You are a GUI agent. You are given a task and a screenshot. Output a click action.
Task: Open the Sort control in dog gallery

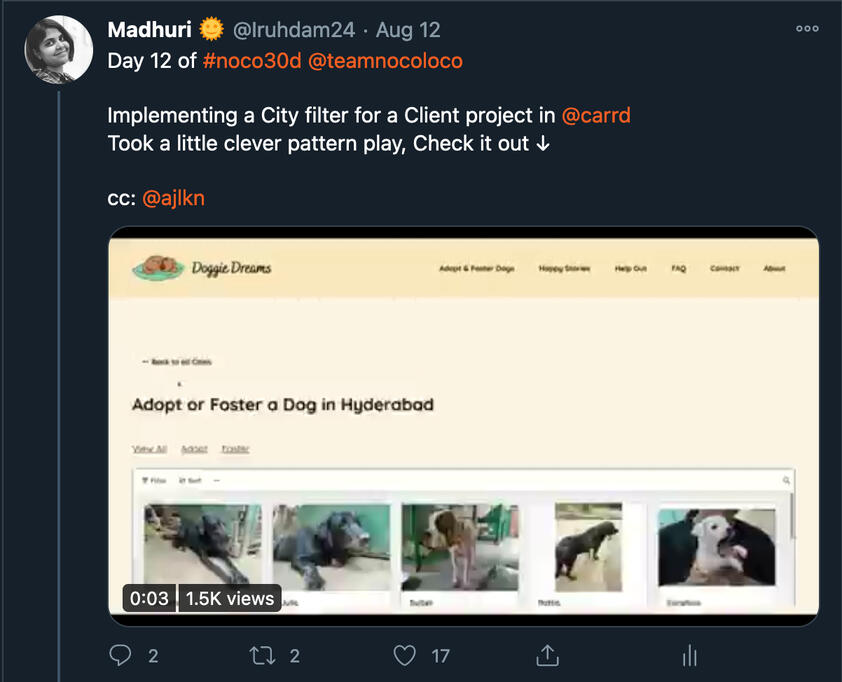point(190,481)
